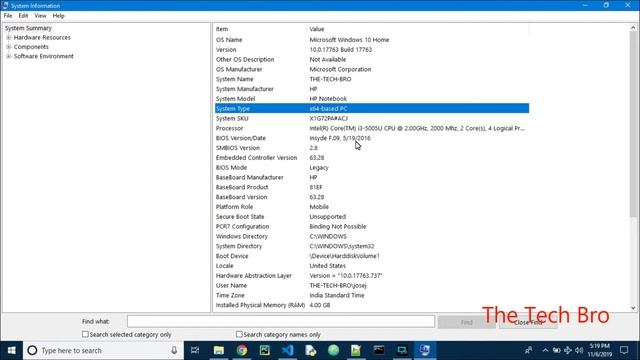Select the Hardware Abstraction Layer row
The image size is (640, 360).
point(372,276)
